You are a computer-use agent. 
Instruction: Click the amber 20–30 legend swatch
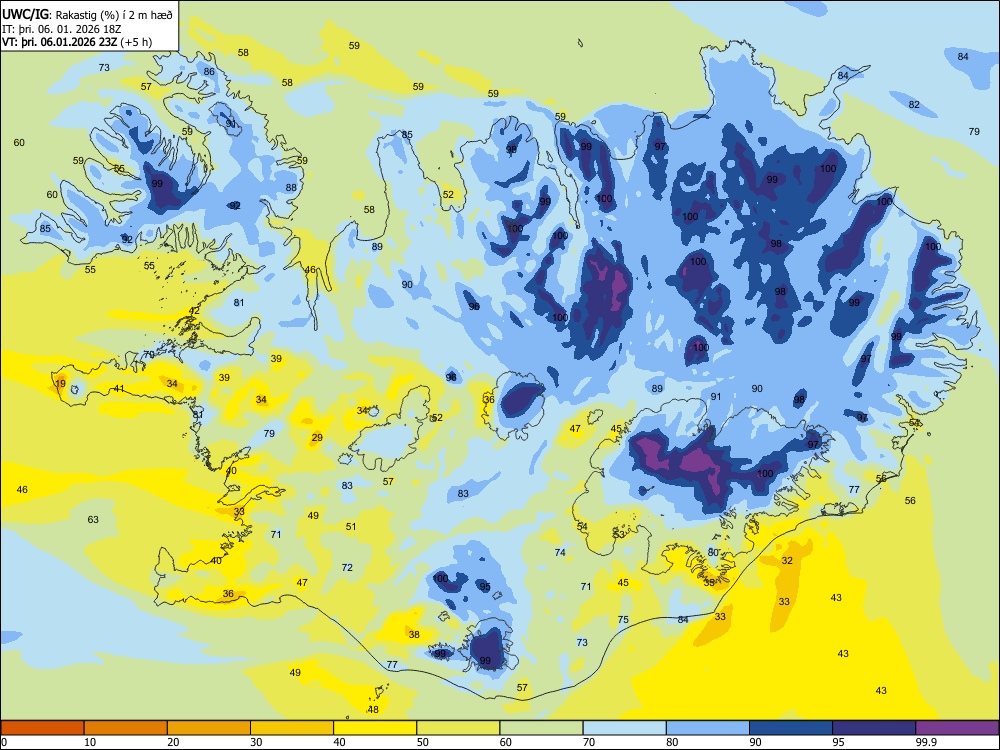coord(209,728)
